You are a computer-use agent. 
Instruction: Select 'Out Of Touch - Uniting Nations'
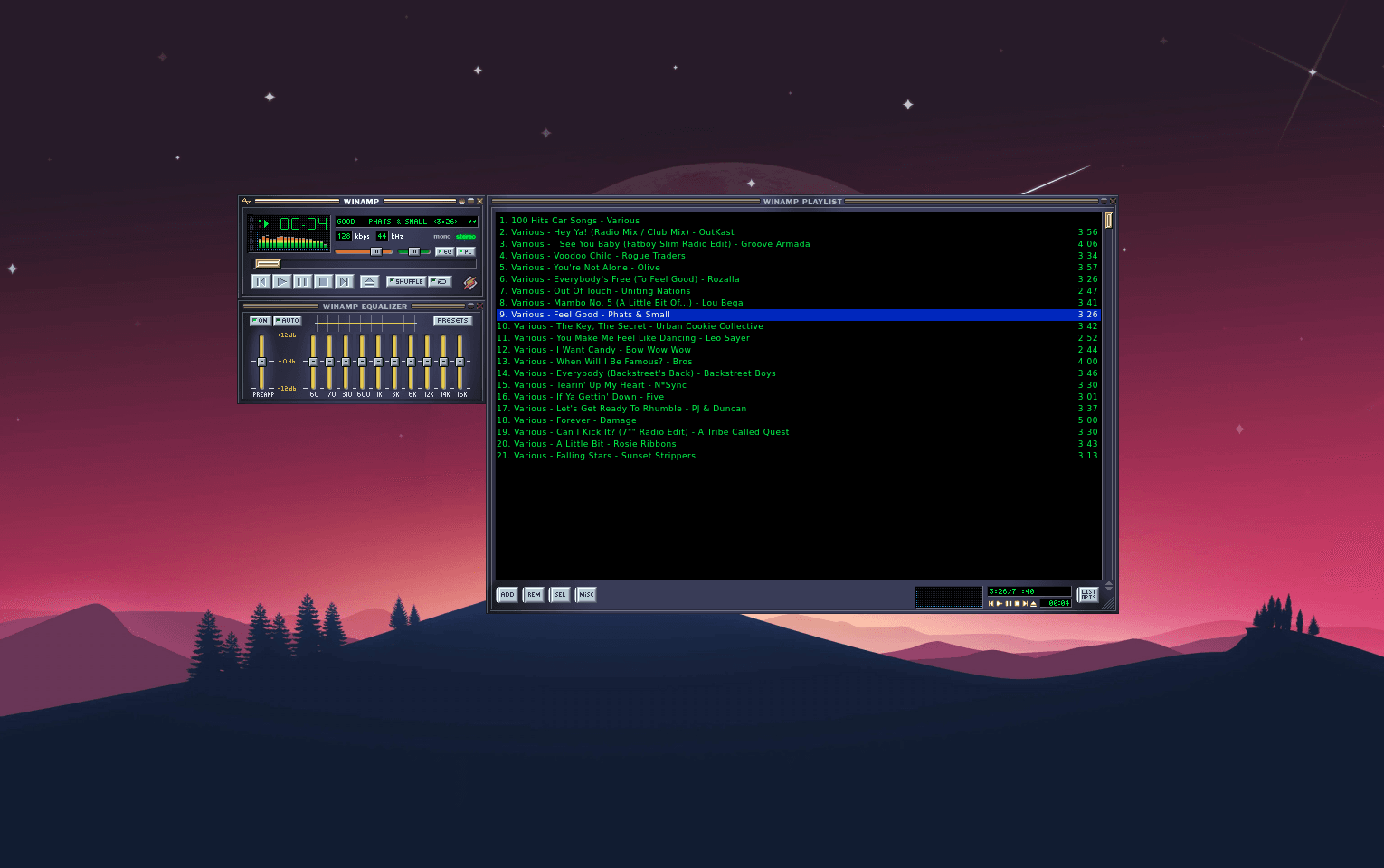[x=798, y=291]
